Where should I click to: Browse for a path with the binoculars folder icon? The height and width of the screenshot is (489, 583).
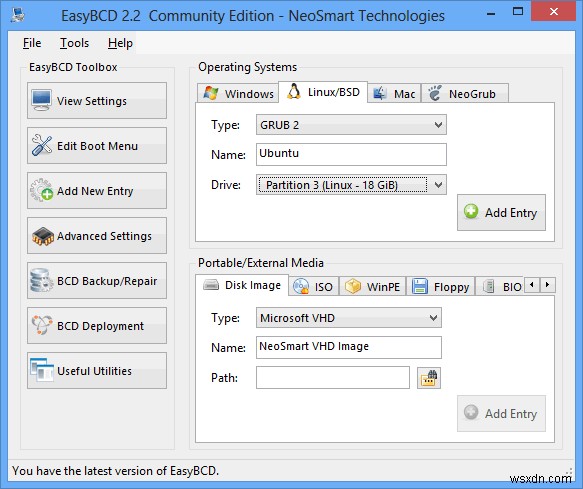point(429,378)
